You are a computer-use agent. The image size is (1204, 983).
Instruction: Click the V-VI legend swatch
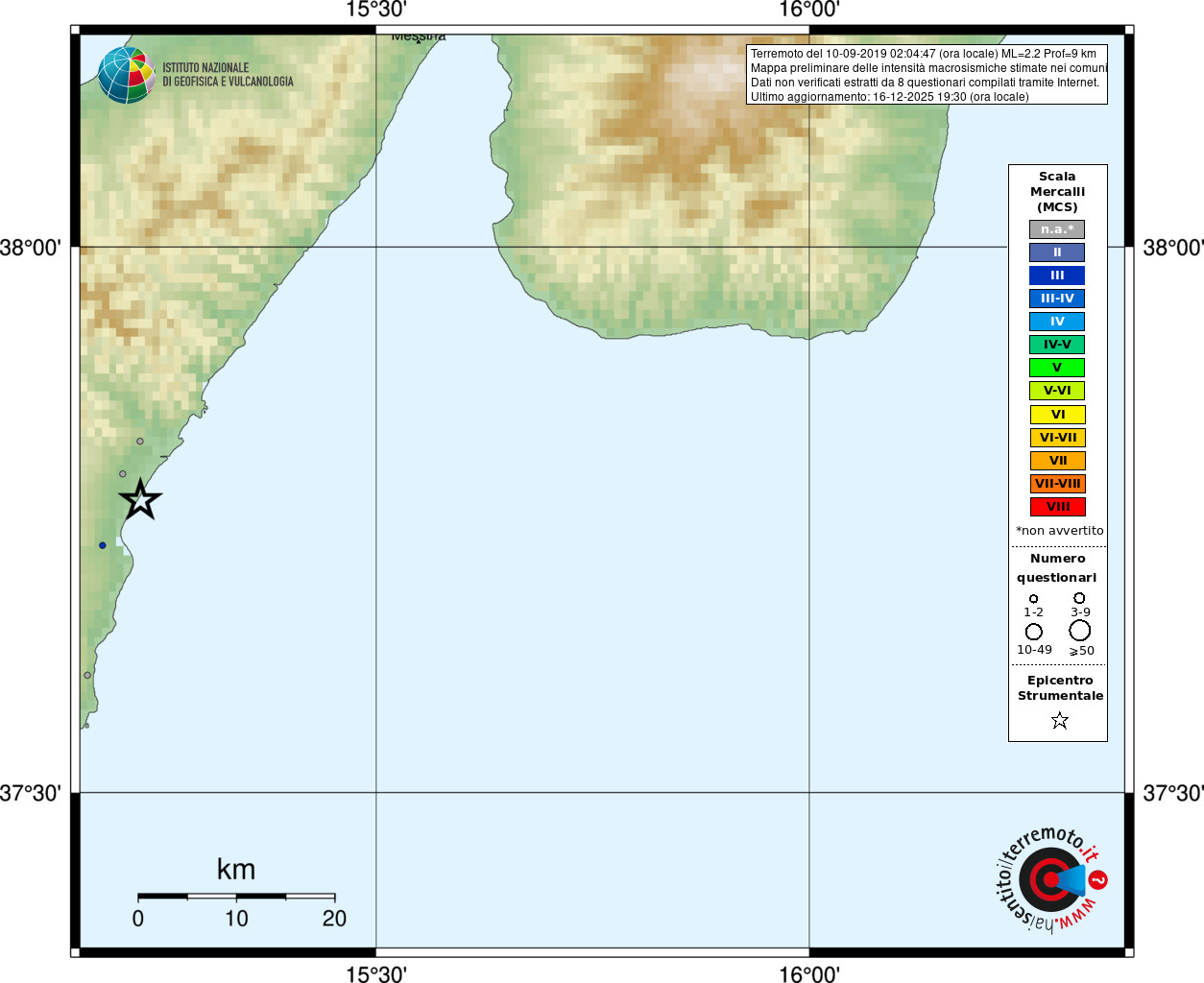1057,391
